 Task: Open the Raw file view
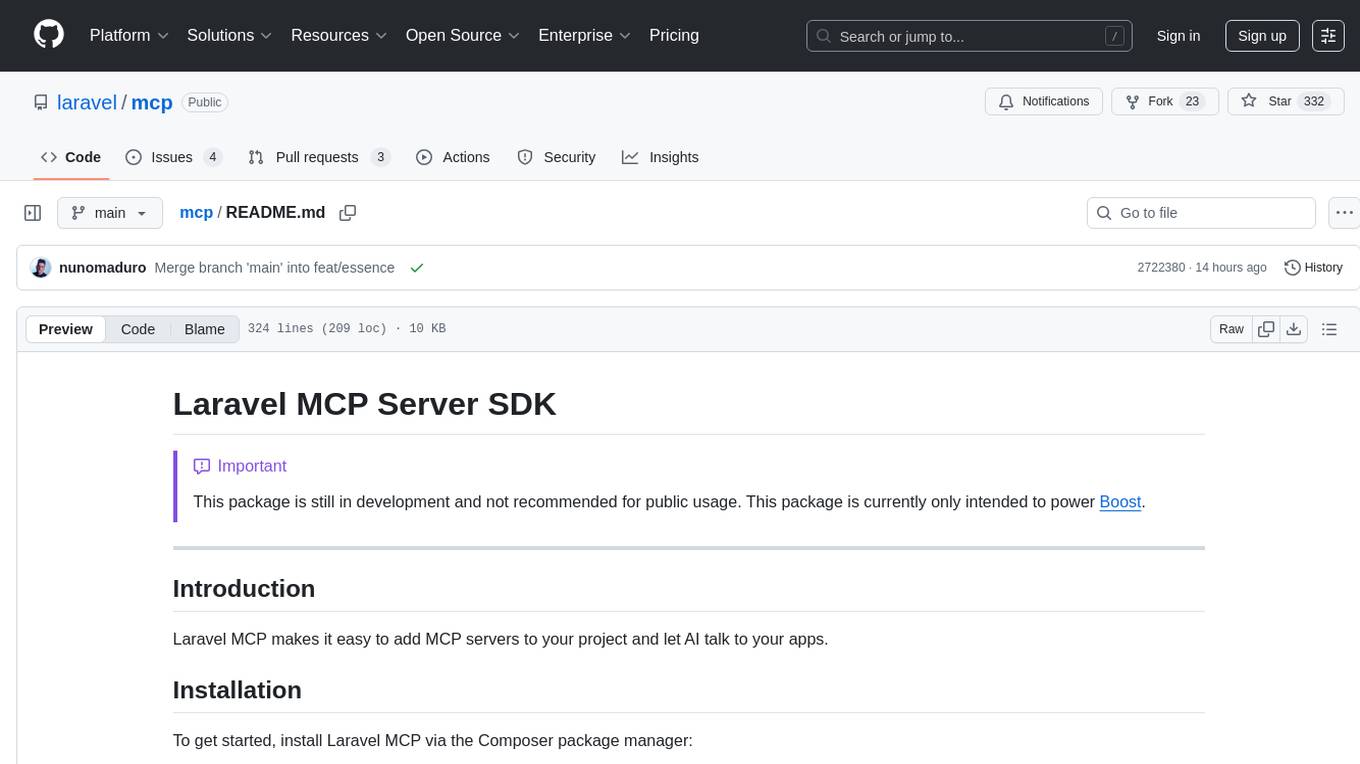(x=1231, y=329)
